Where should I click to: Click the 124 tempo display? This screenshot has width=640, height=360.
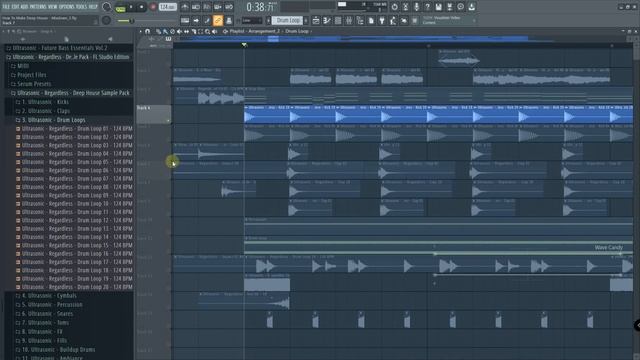[x=168, y=7]
